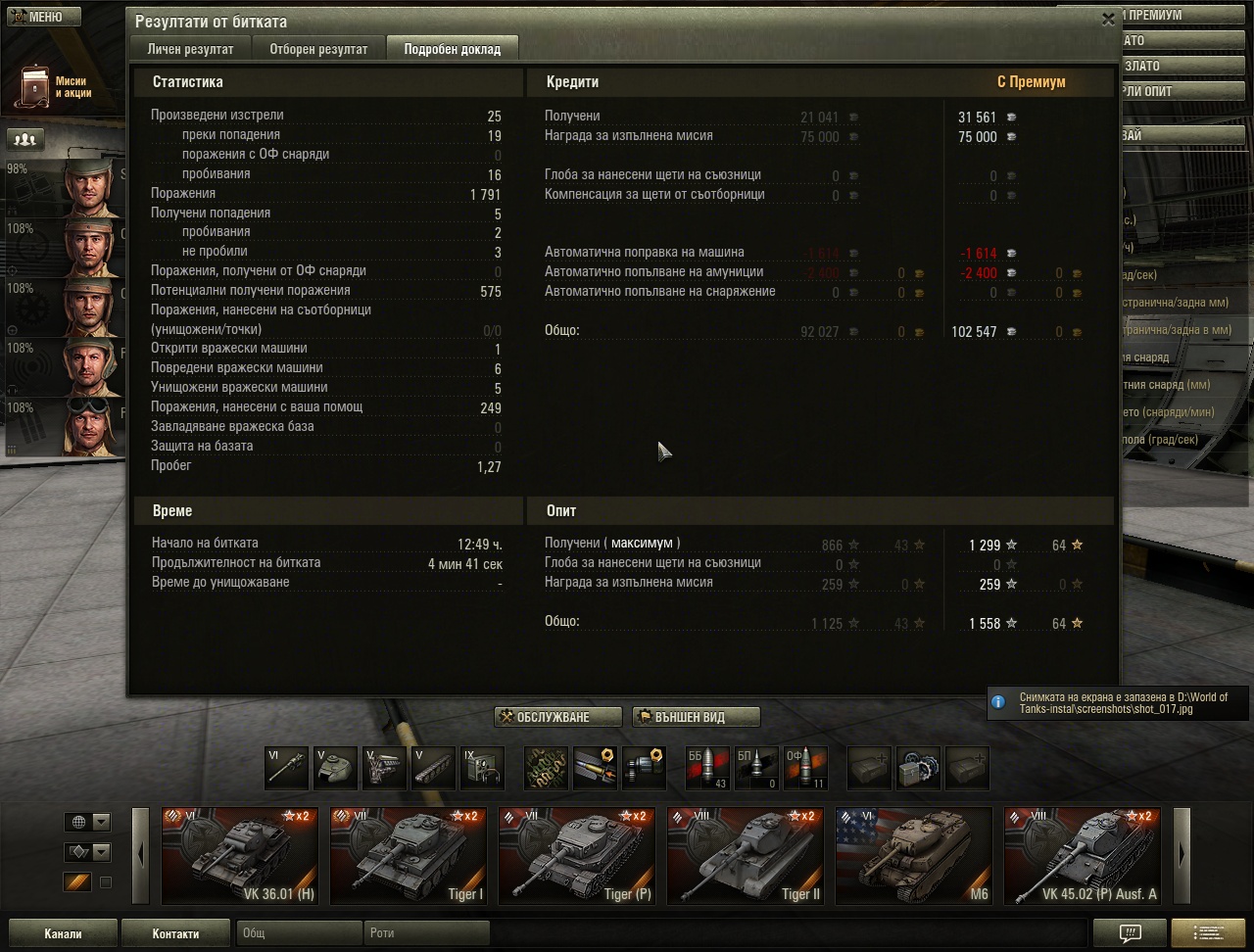Viewport: 1254px width, 952px height.
Task: Toggle the checkbox beside the orange stripe filter
Action: click(x=106, y=882)
